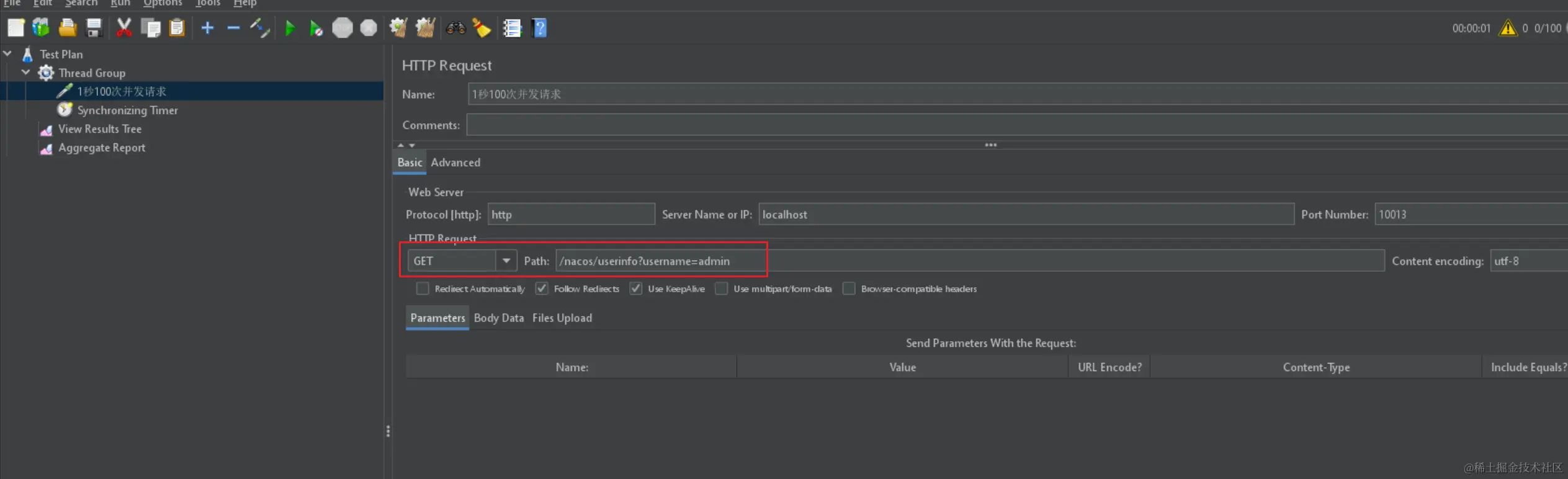The height and width of the screenshot is (479, 1568).
Task: Open Search with the binoculars icon
Action: point(455,28)
